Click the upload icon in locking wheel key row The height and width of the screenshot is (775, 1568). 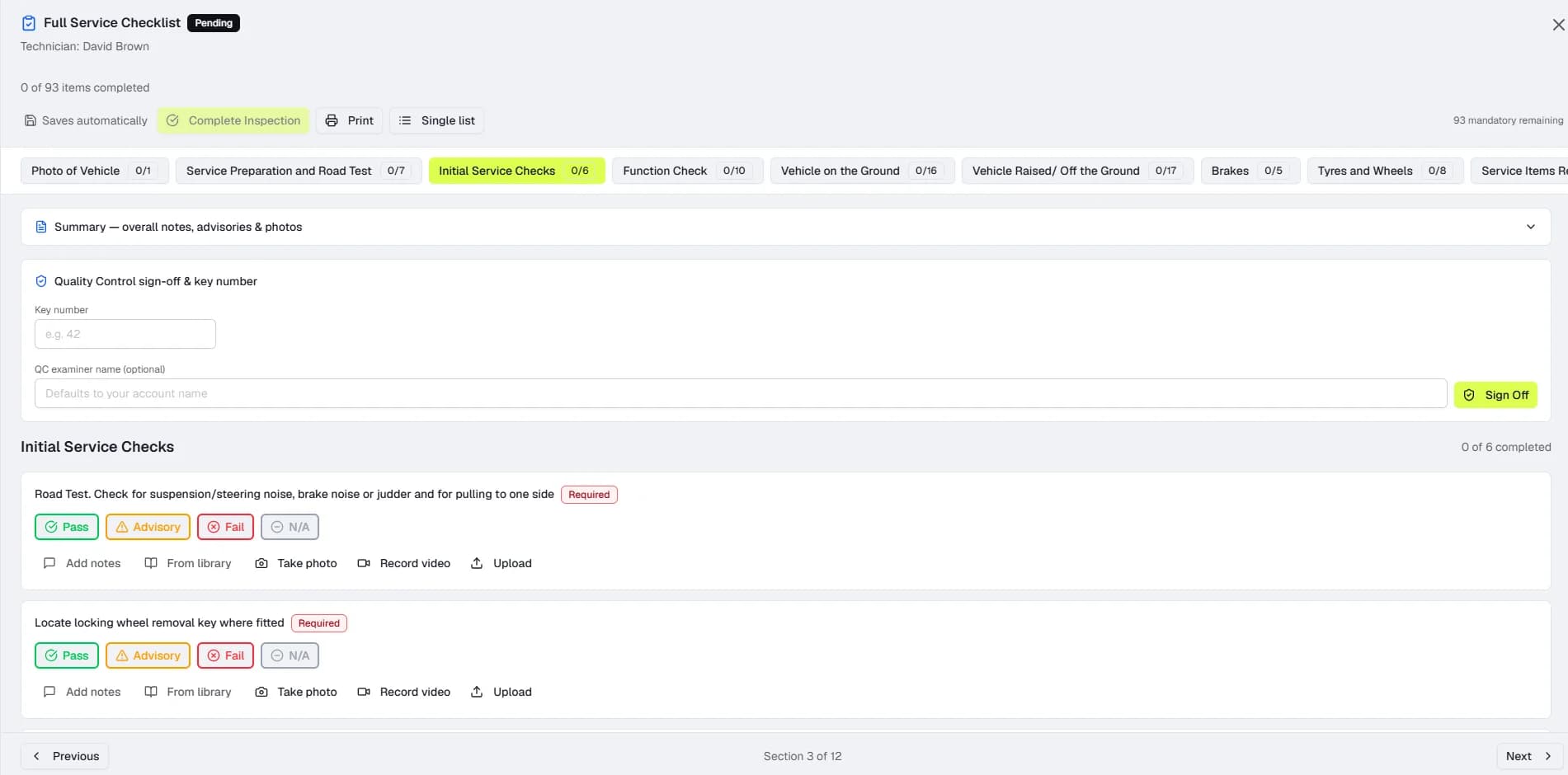477,692
